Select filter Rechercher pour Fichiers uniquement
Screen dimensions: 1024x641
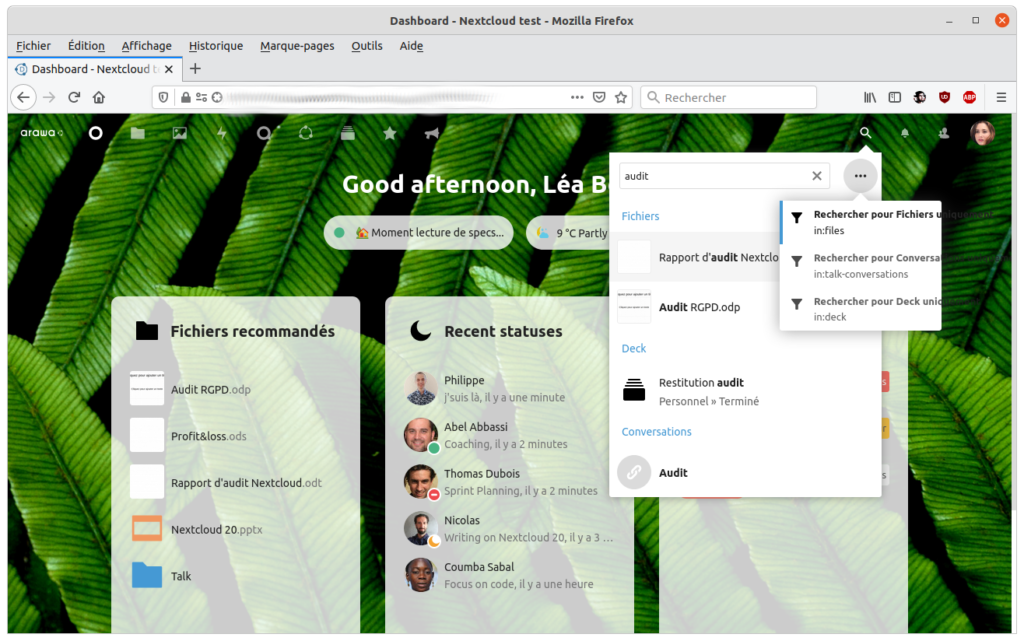[x=861, y=222]
